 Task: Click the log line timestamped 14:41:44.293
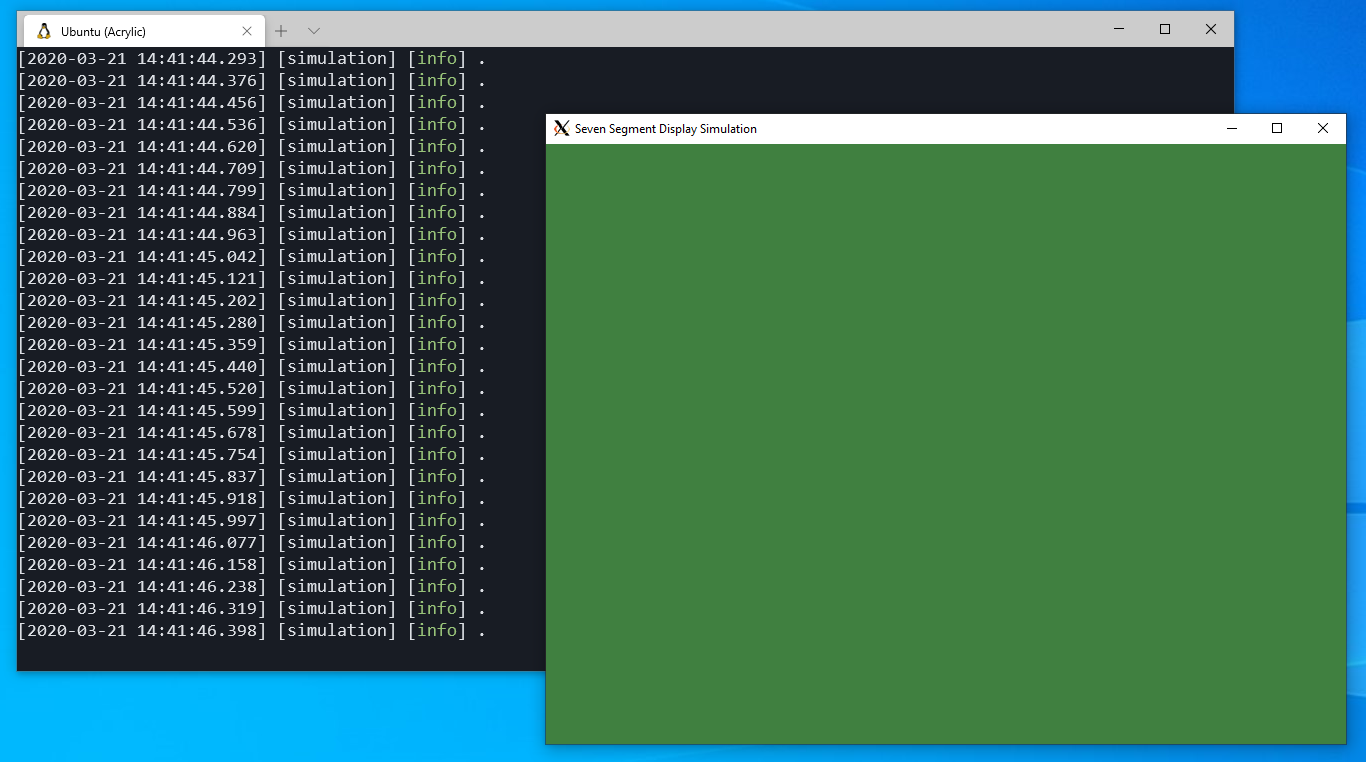coord(253,58)
